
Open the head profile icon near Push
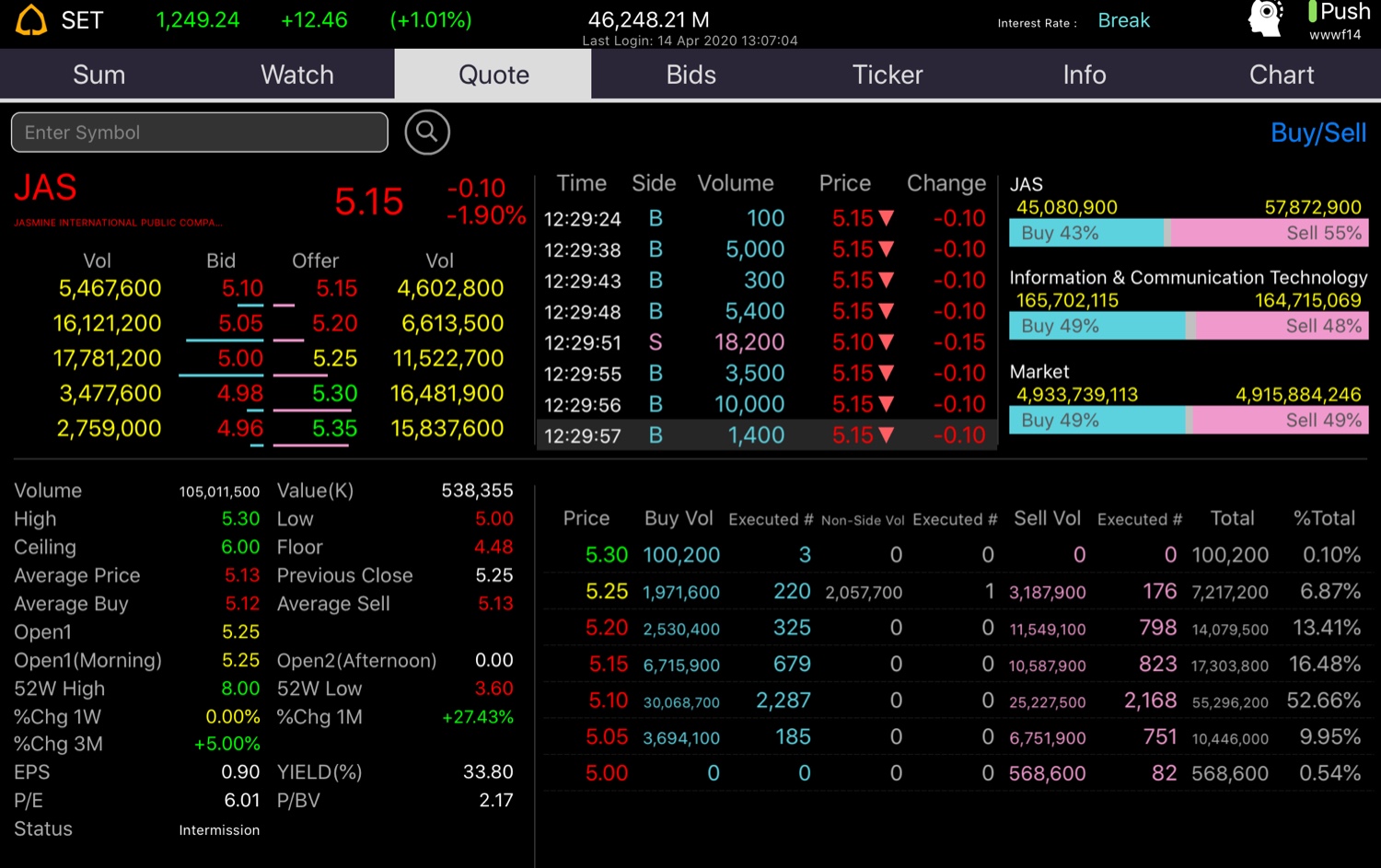click(1266, 19)
